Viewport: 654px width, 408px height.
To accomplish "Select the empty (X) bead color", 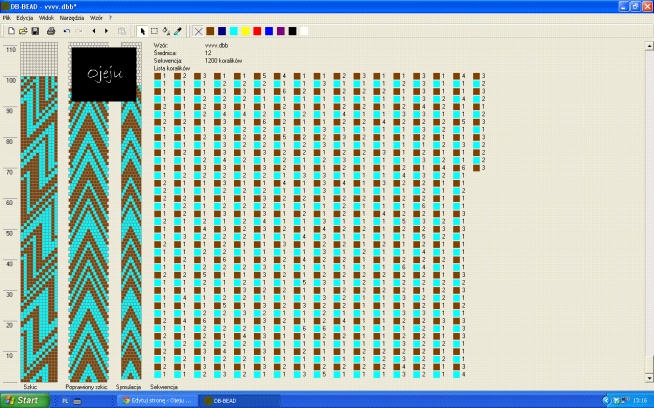I will (199, 31).
